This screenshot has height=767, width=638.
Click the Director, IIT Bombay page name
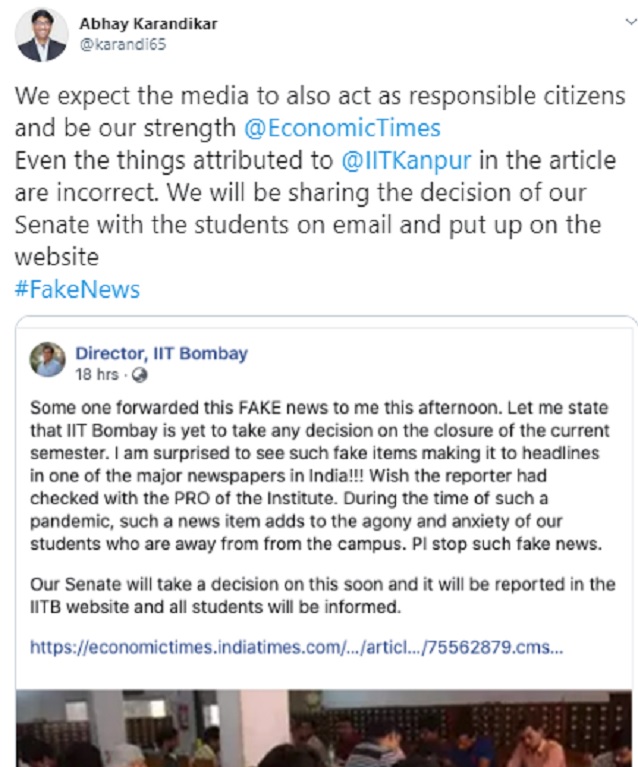[x=161, y=353]
